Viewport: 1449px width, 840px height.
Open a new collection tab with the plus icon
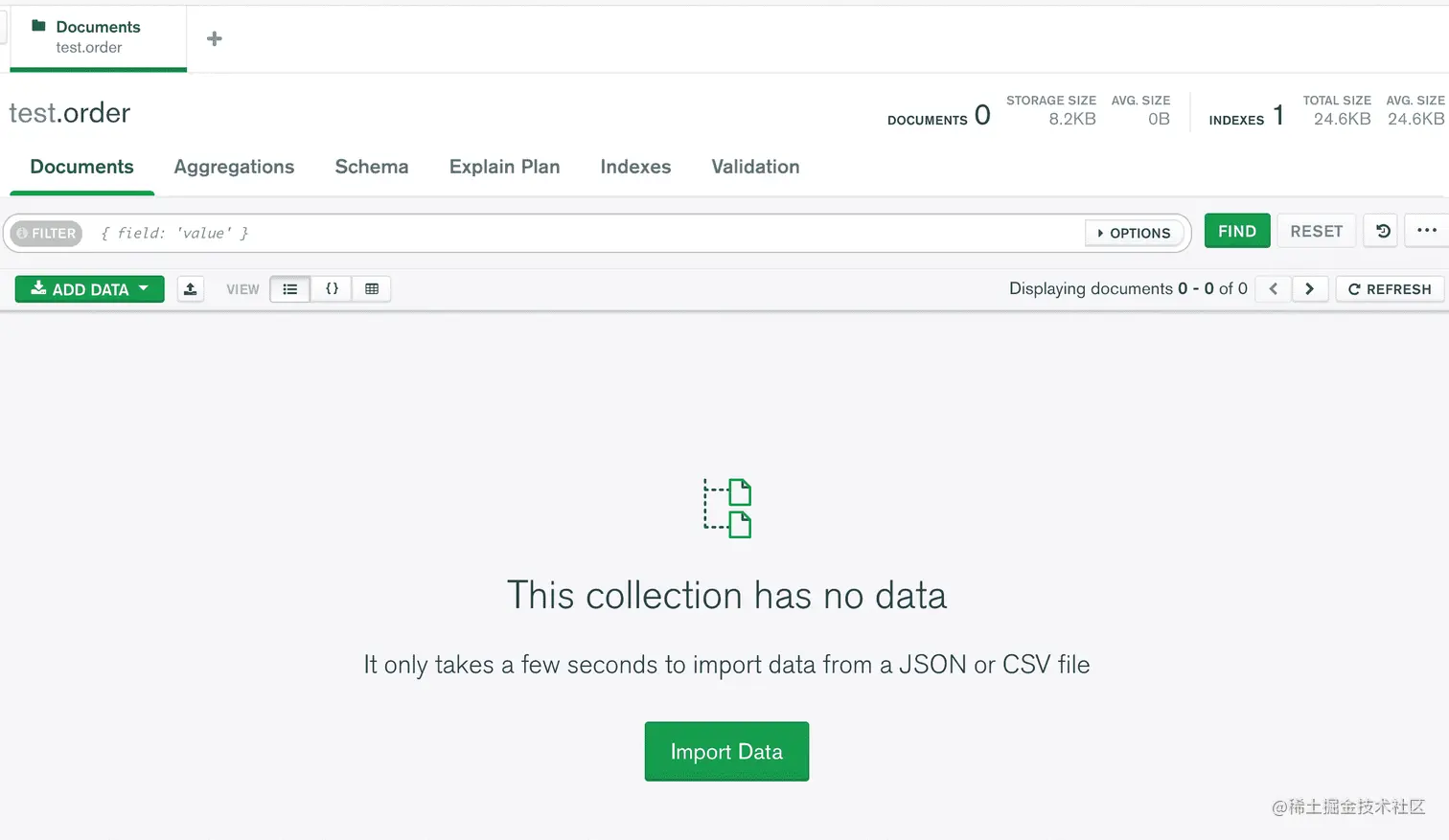tap(213, 38)
